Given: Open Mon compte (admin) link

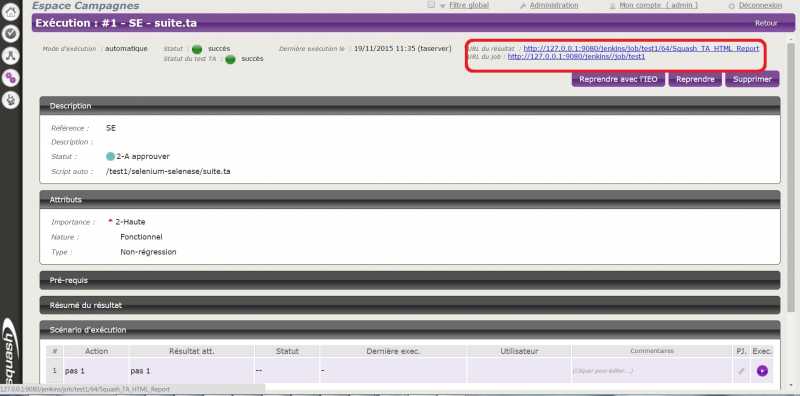Looking at the screenshot, I should pos(659,5).
